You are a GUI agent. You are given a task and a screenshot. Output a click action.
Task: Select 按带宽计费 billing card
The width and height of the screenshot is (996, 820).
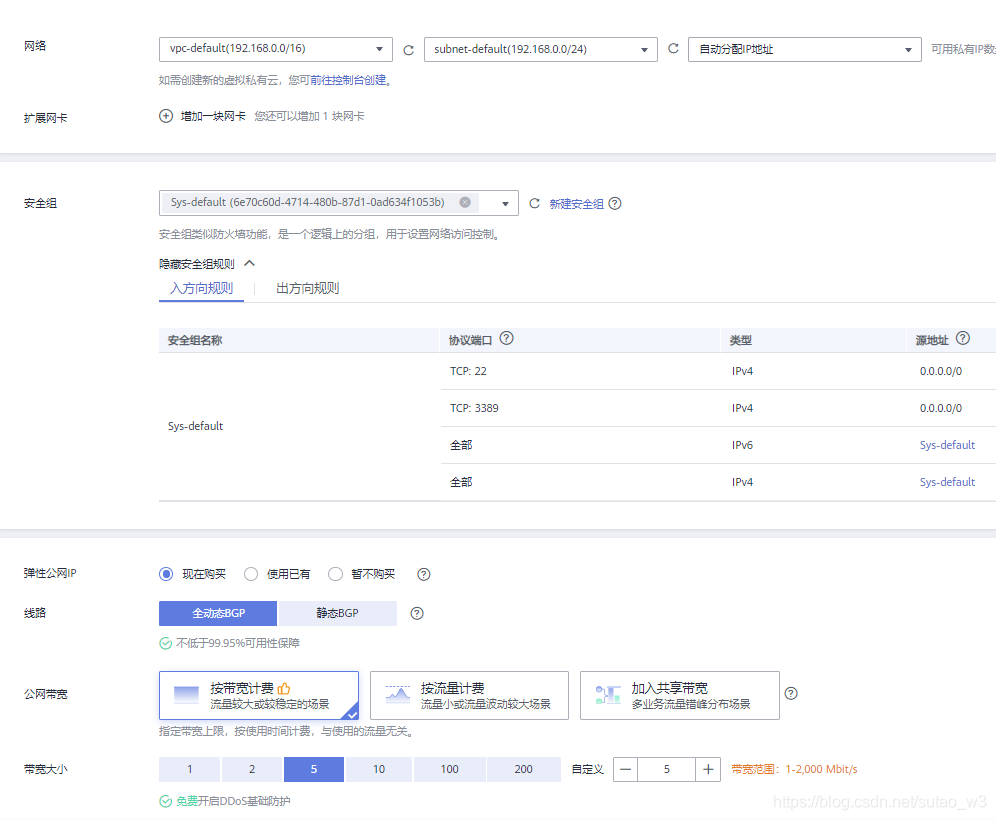point(259,696)
